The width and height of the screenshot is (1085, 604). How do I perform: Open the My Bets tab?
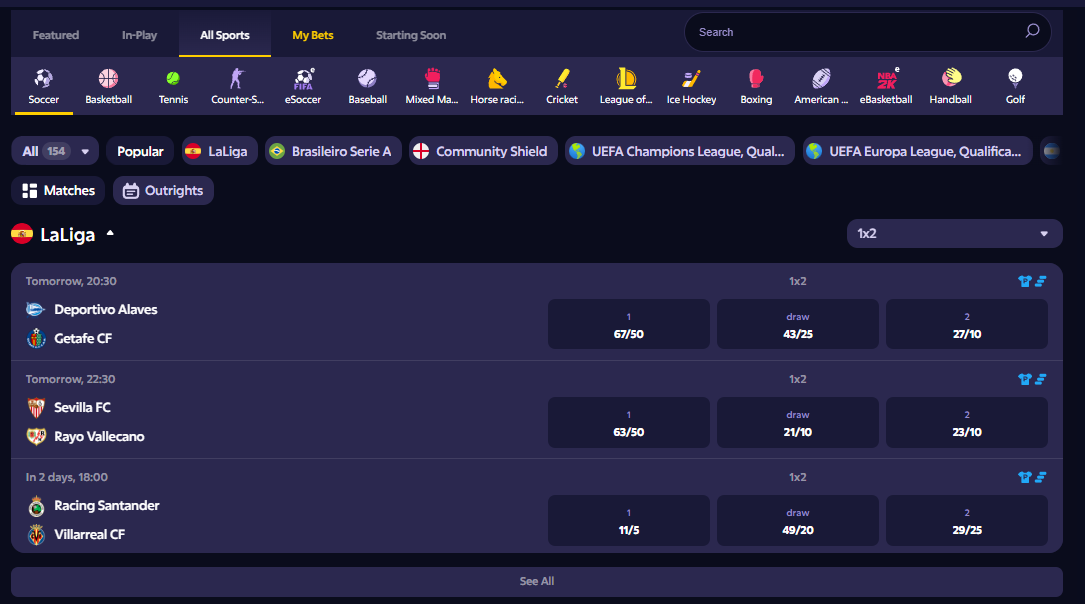point(313,35)
